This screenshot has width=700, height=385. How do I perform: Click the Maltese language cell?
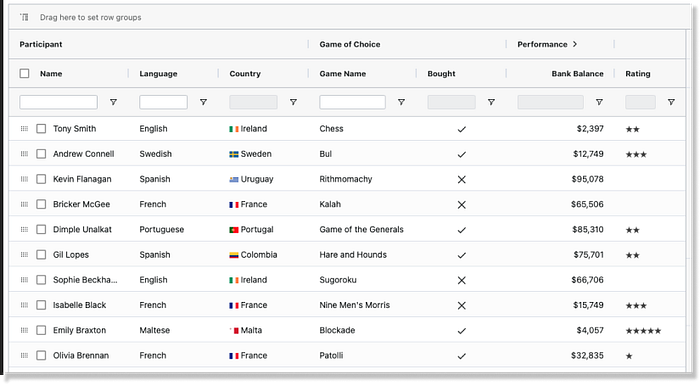(x=154, y=331)
